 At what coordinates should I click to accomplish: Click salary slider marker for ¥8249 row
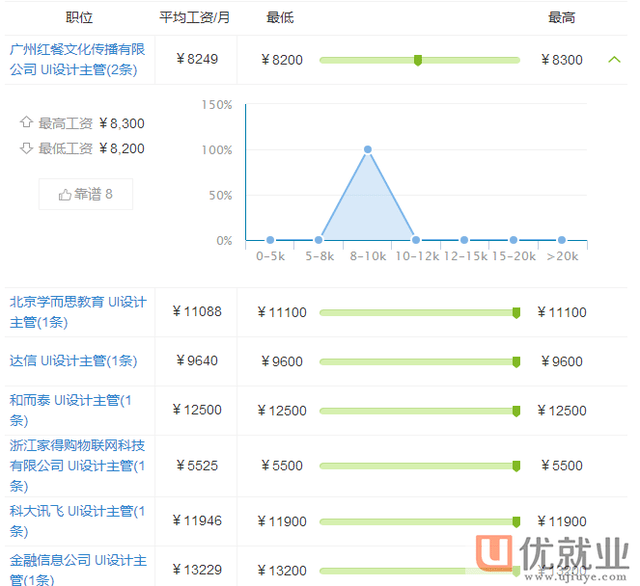pos(418,60)
